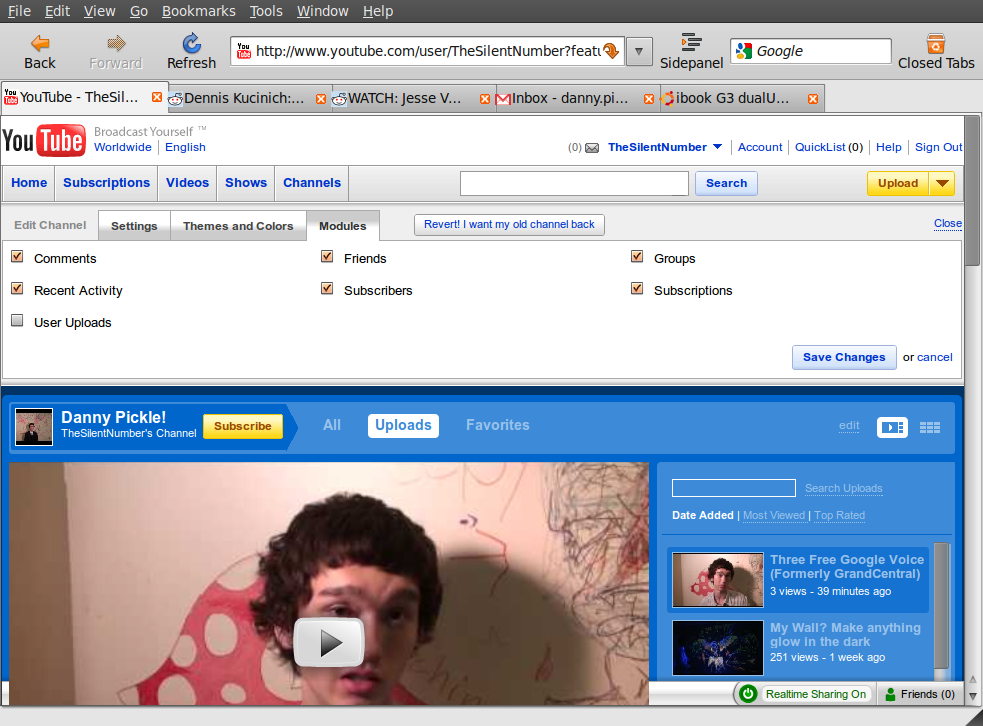Open My Wall? glow in the dark thumbnail
Image resolution: width=983 pixels, height=726 pixels.
point(718,648)
